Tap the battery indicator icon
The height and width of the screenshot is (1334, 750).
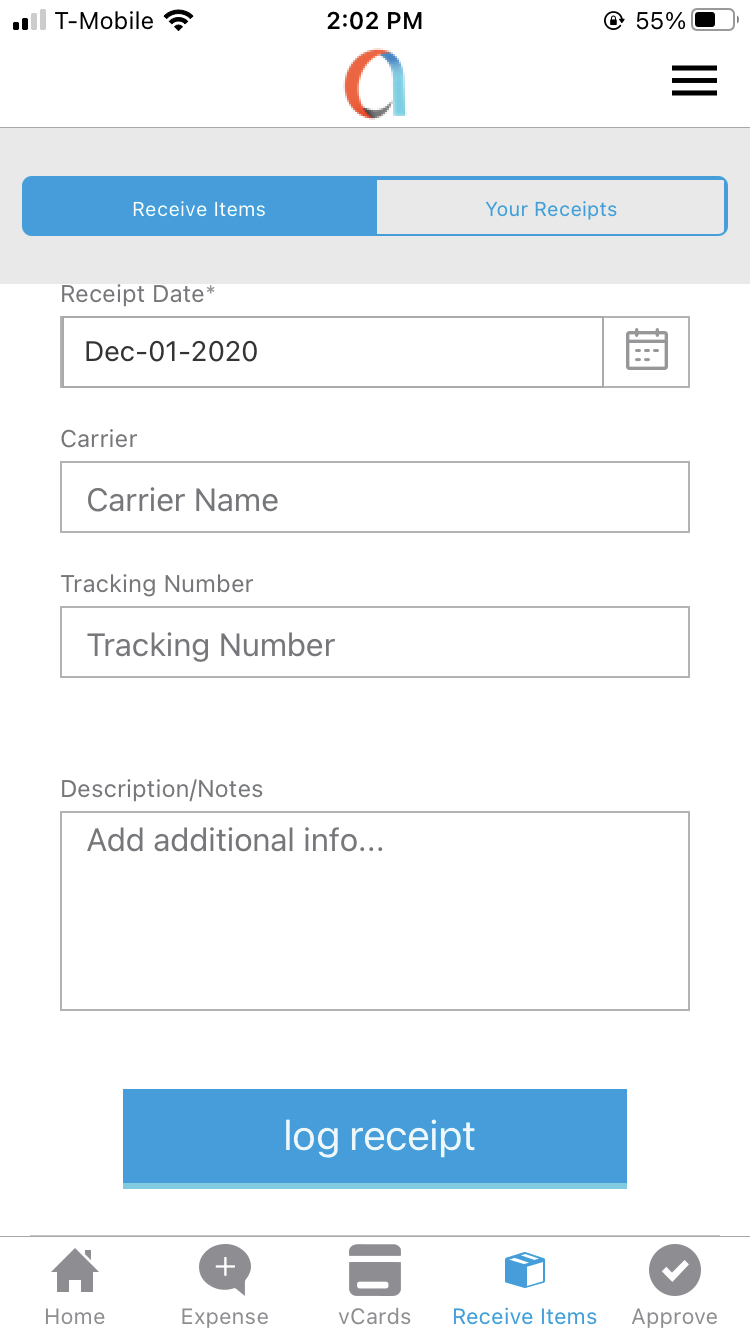[718, 21]
